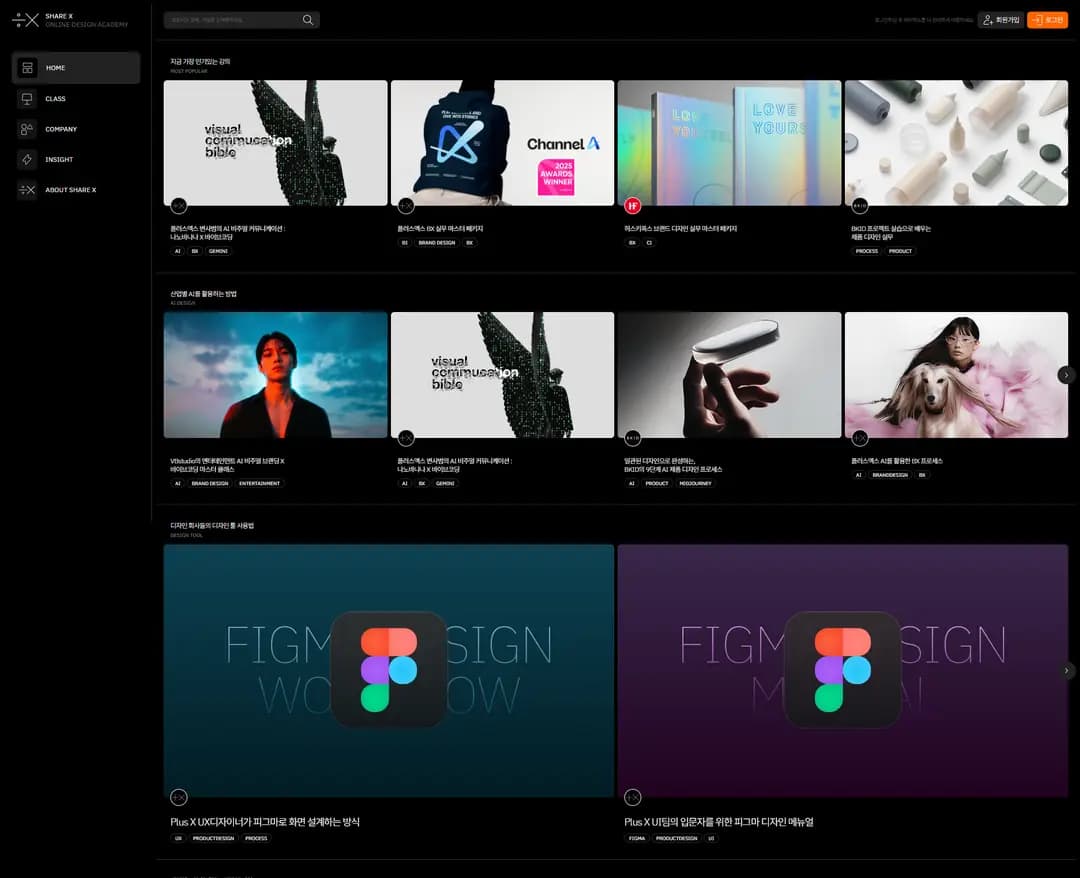
Task: Open the Channel A hoodie thumbnail
Action: pos(502,143)
